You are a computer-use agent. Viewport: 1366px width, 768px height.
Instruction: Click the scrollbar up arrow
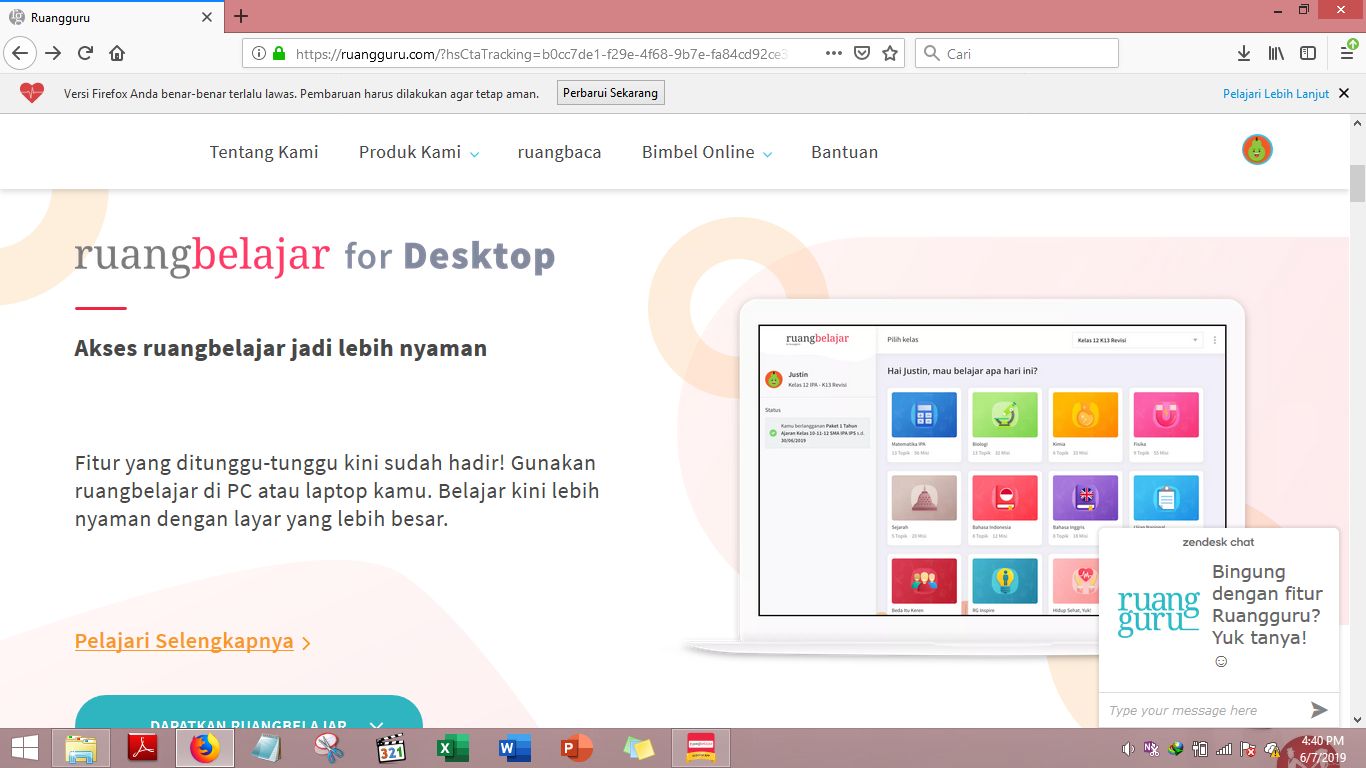pyautogui.click(x=1357, y=122)
